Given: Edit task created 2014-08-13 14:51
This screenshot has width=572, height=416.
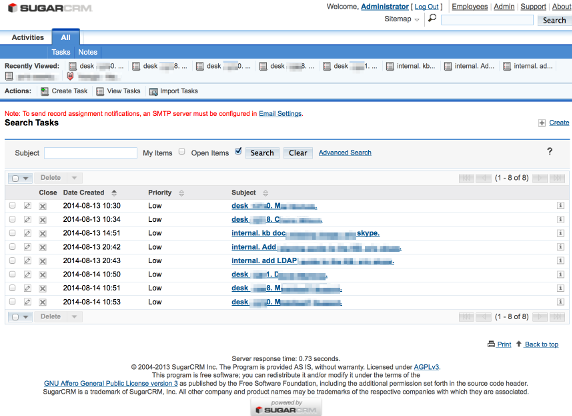Looking at the screenshot, I should (27, 233).
